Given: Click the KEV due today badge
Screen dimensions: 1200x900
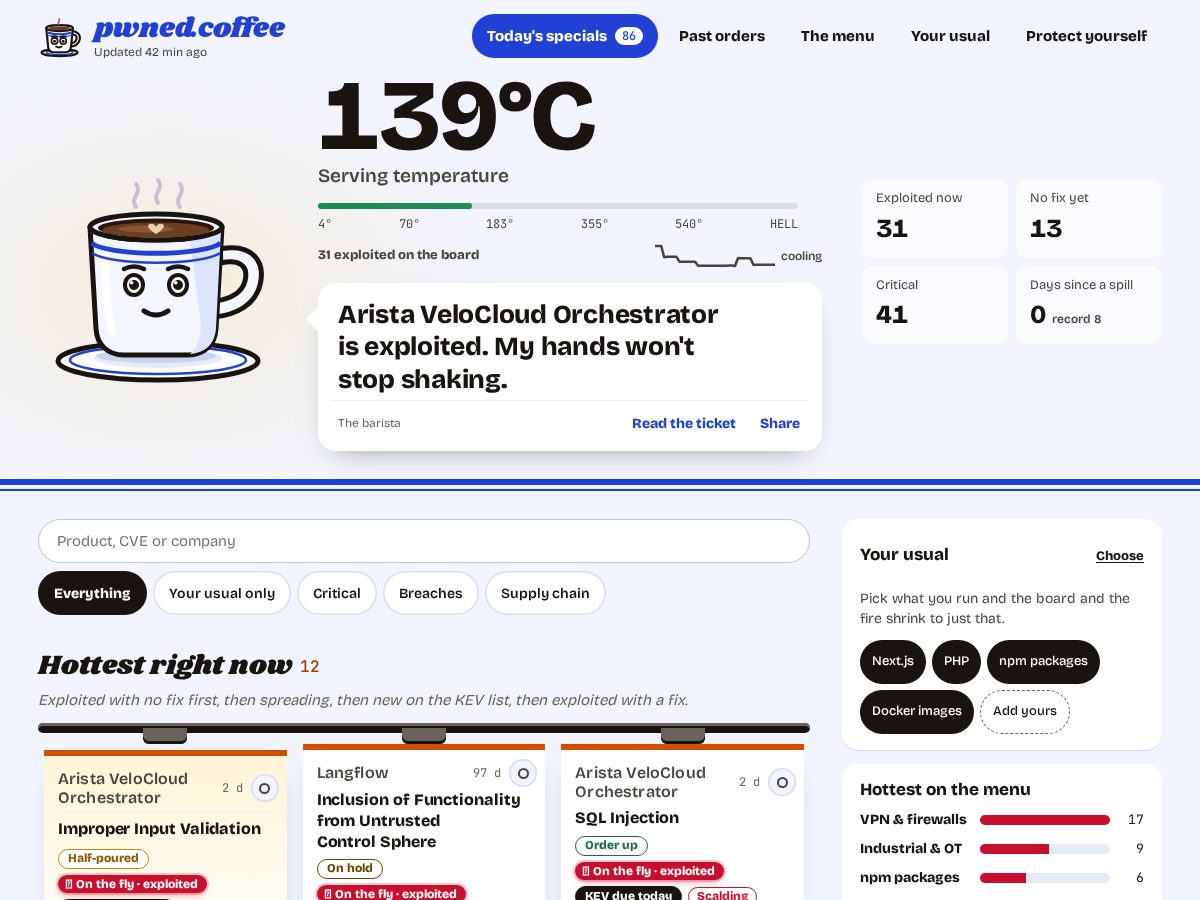Looking at the screenshot, I should coord(628,895).
